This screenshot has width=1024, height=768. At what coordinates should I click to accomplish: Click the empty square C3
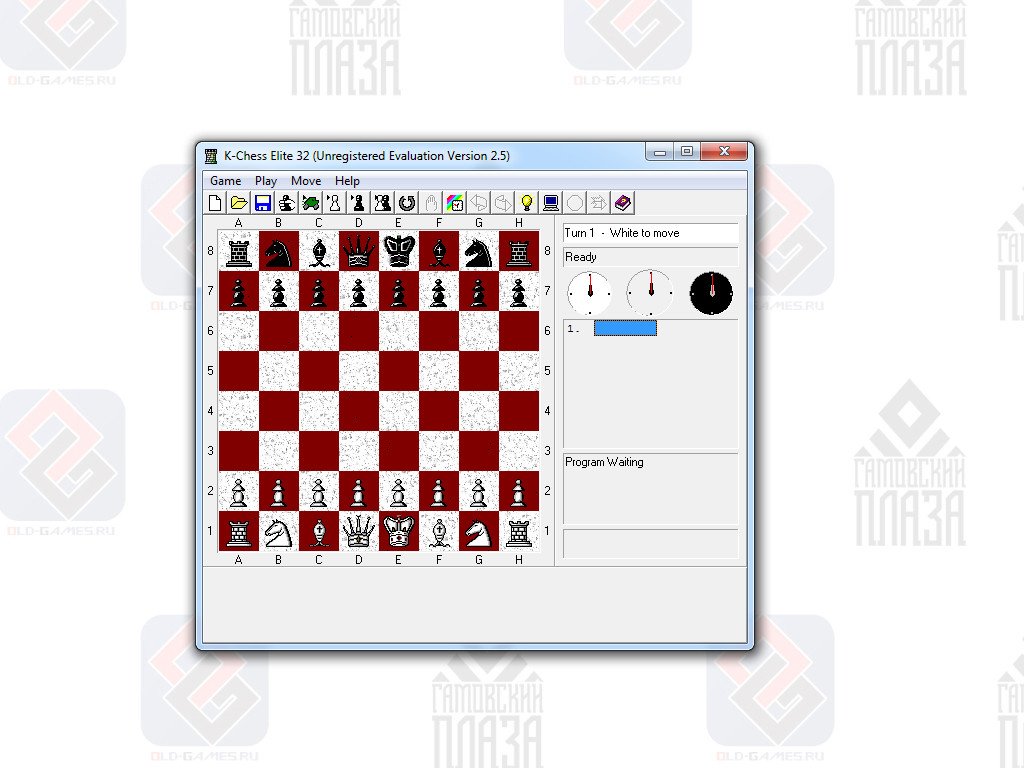(x=319, y=451)
